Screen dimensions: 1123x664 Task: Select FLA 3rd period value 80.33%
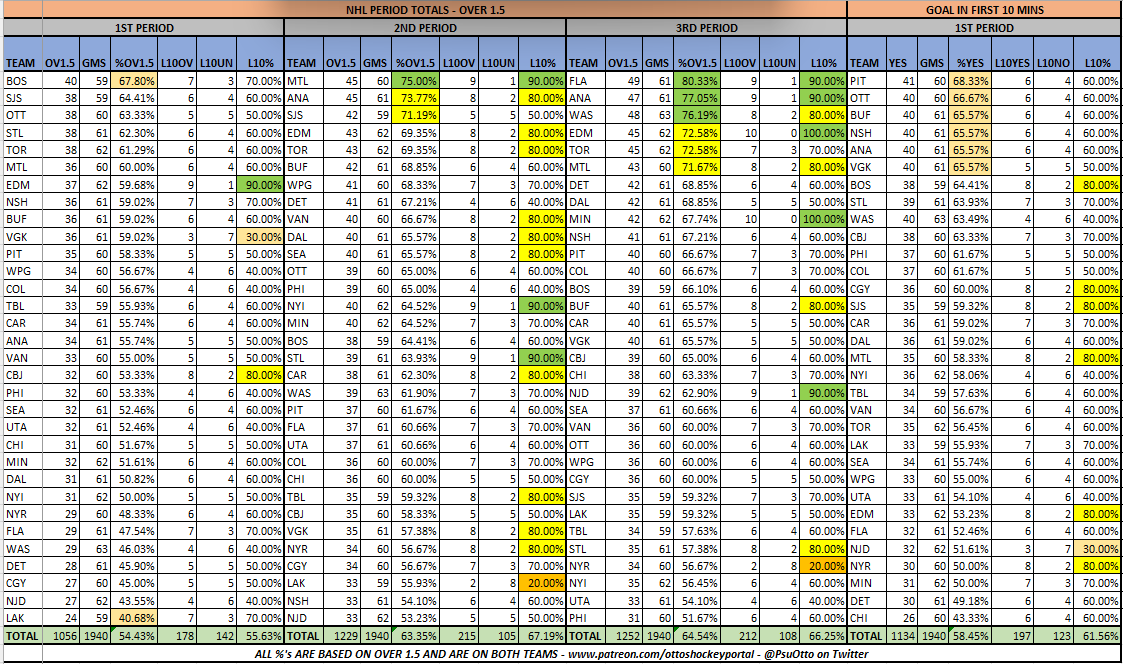tap(698, 81)
